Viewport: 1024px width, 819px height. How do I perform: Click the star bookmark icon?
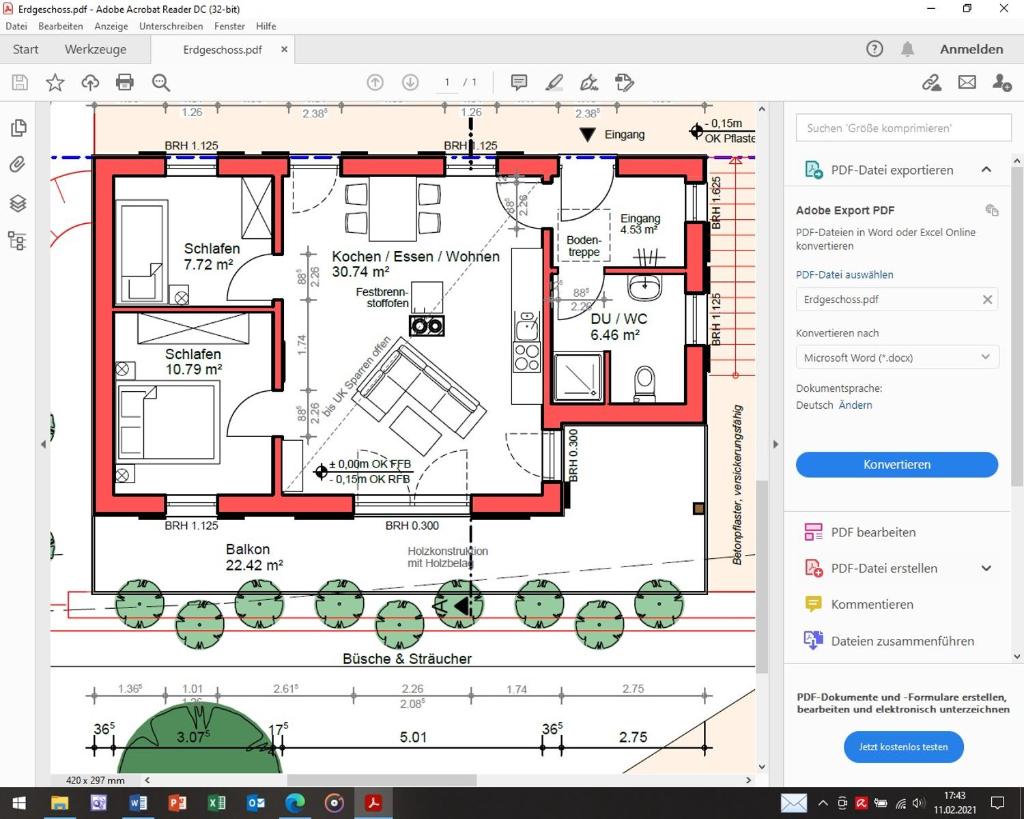[55, 82]
